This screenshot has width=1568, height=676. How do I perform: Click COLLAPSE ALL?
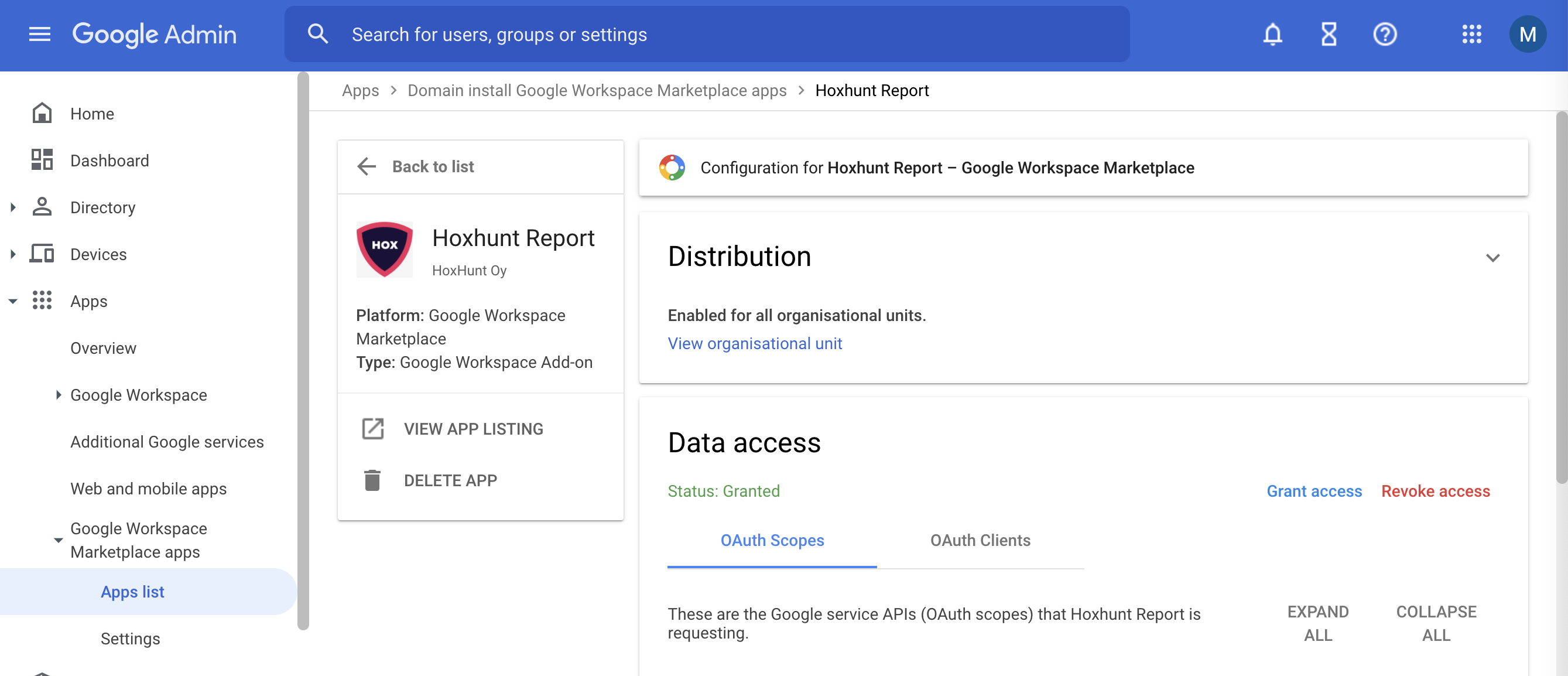click(1435, 623)
